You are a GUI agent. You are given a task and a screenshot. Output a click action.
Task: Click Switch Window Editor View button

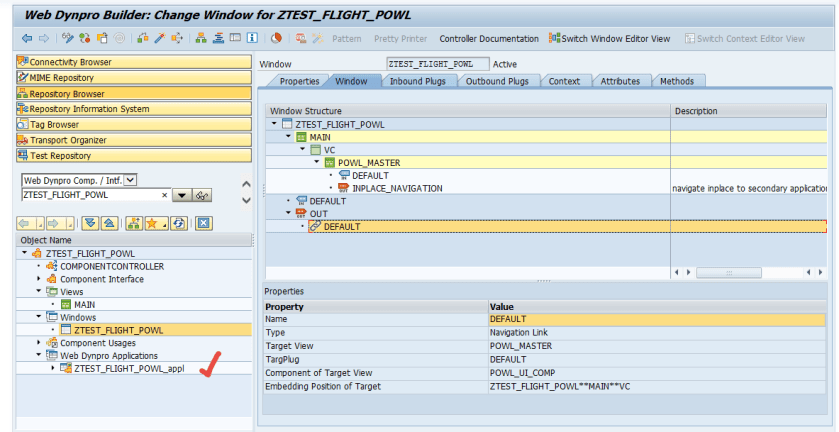pos(609,38)
